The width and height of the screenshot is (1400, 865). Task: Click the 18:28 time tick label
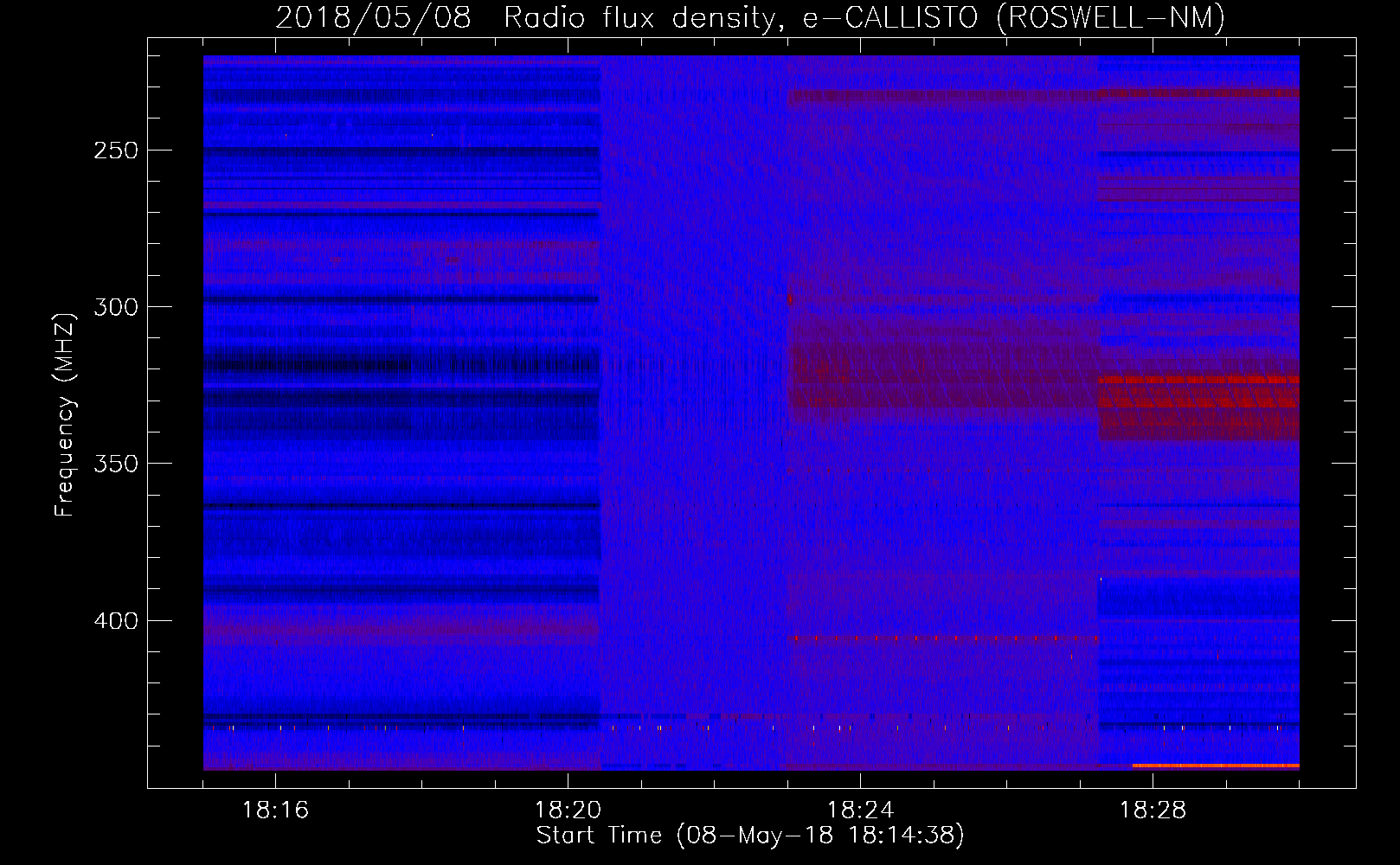tap(1153, 811)
